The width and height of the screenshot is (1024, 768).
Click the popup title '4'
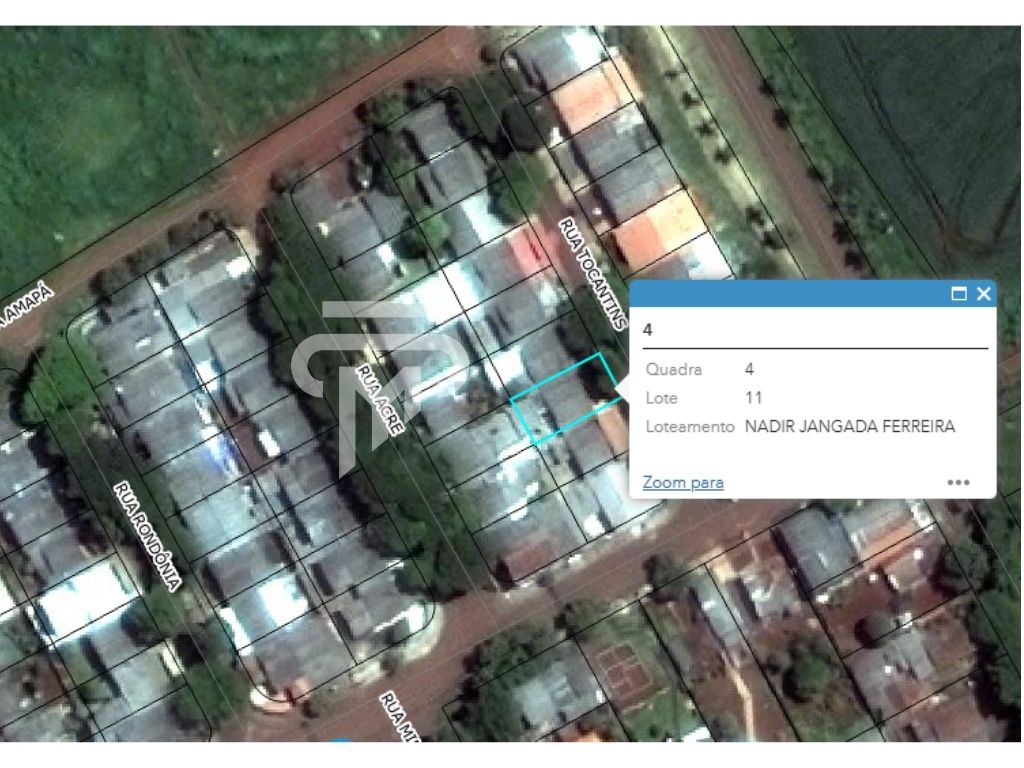click(x=648, y=329)
